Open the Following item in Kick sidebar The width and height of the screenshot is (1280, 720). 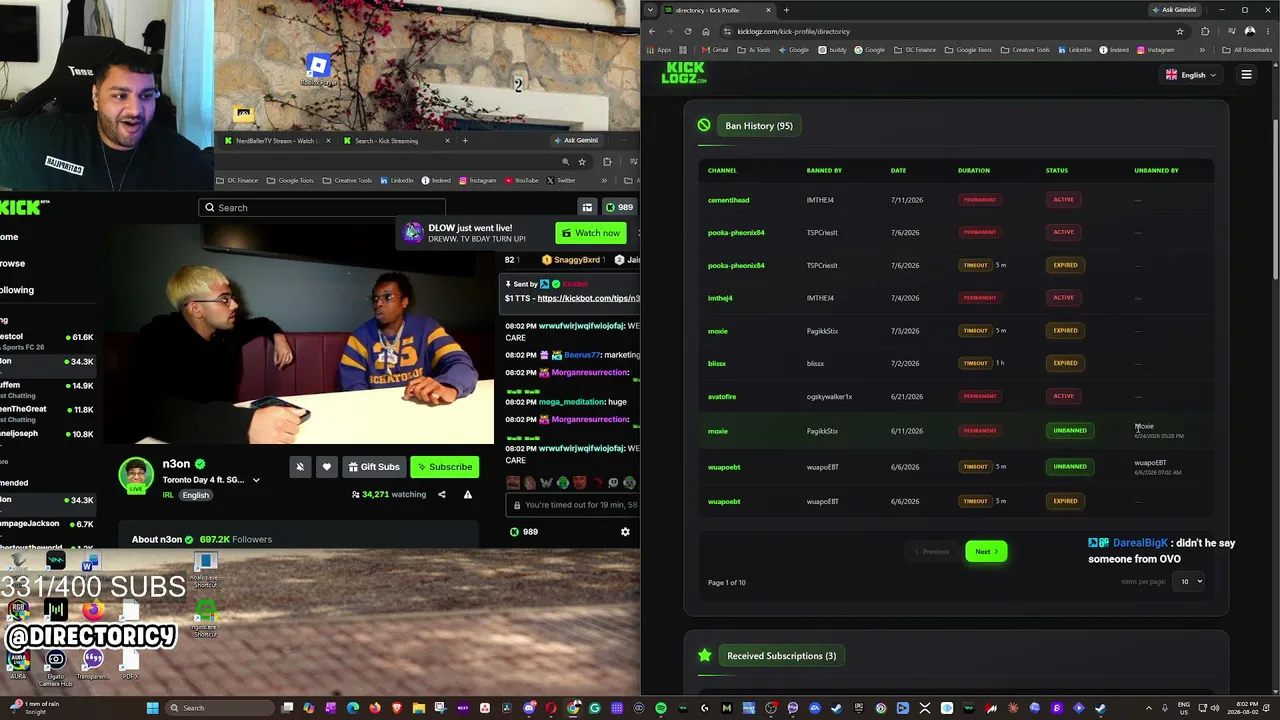tap(17, 290)
